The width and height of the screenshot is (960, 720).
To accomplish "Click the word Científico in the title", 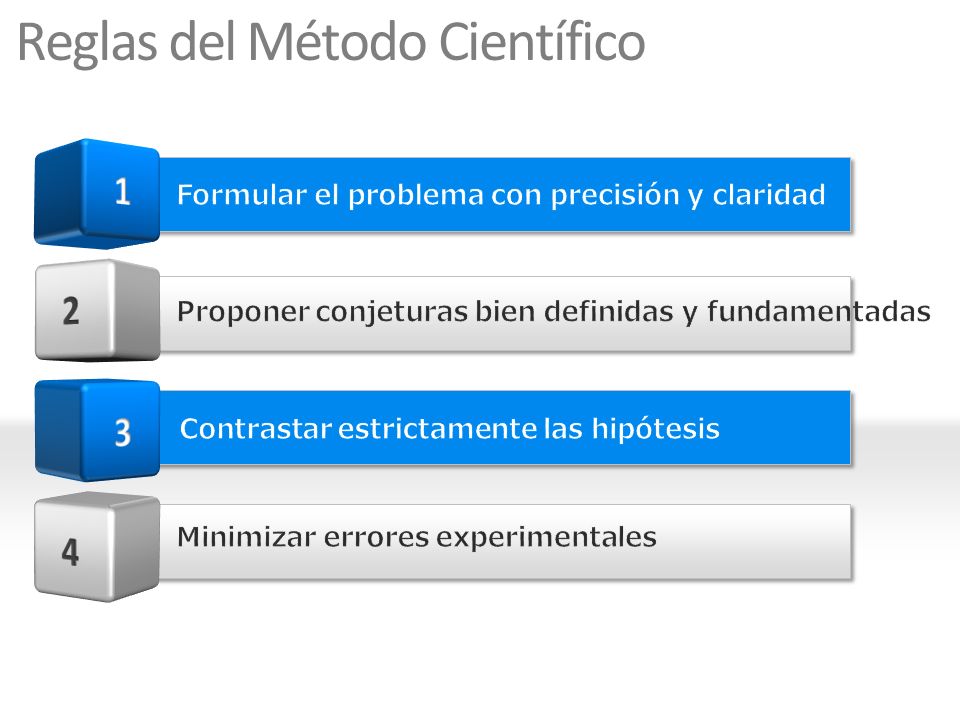I will [x=542, y=42].
